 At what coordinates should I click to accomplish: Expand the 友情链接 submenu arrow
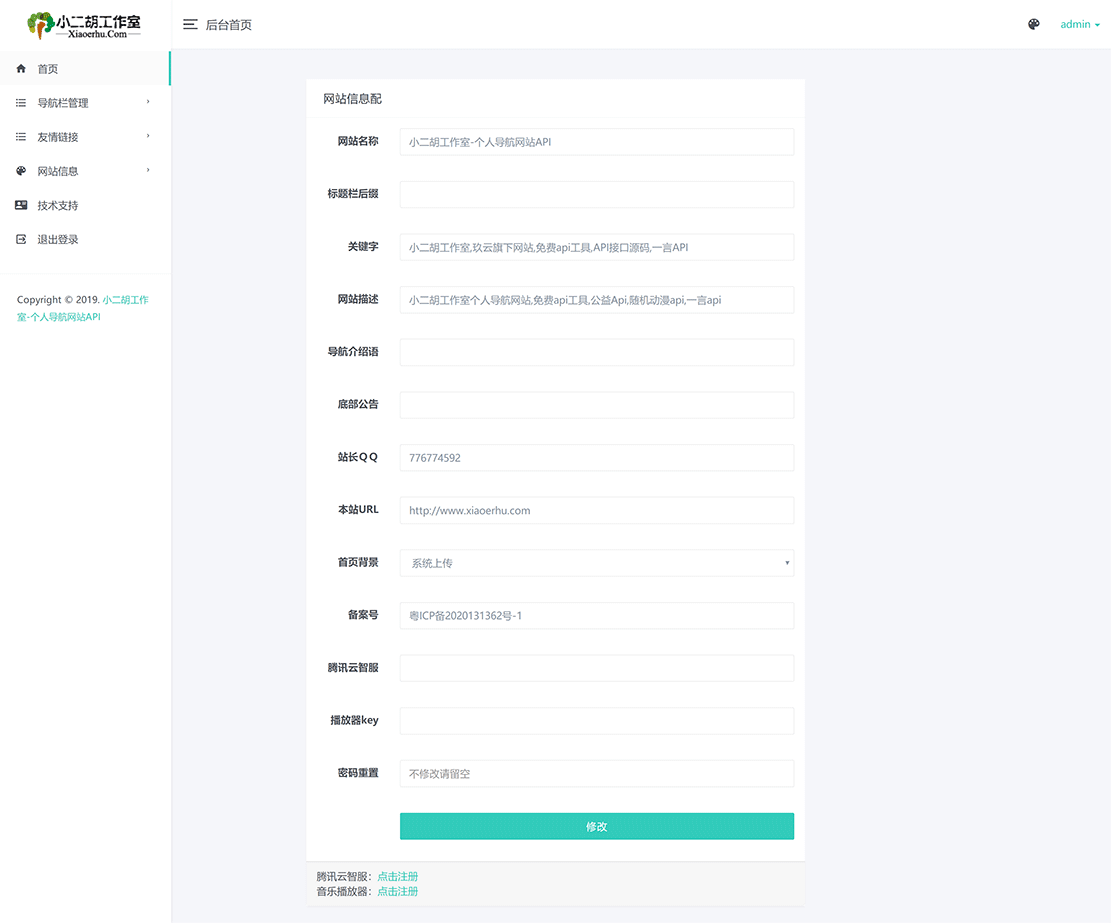click(148, 136)
